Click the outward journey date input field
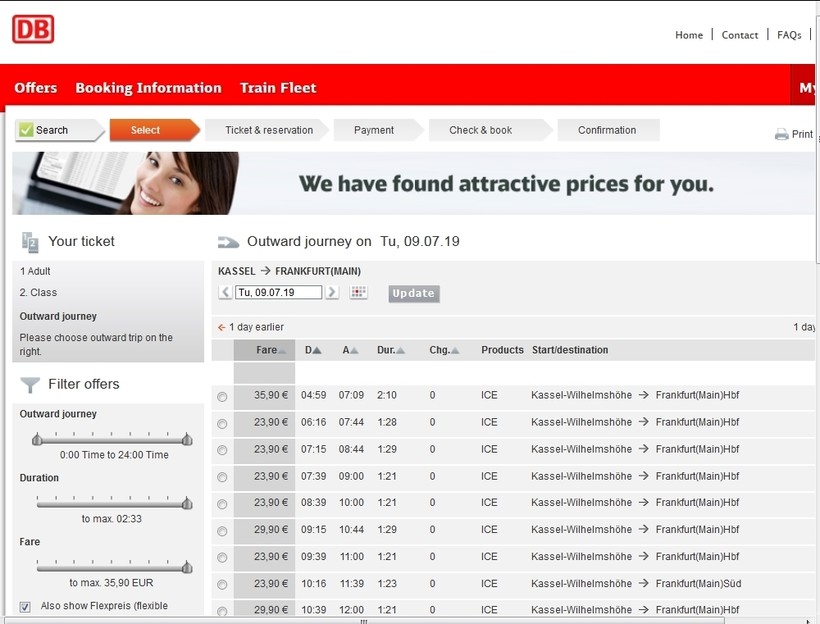The width and height of the screenshot is (820, 624). click(x=279, y=293)
